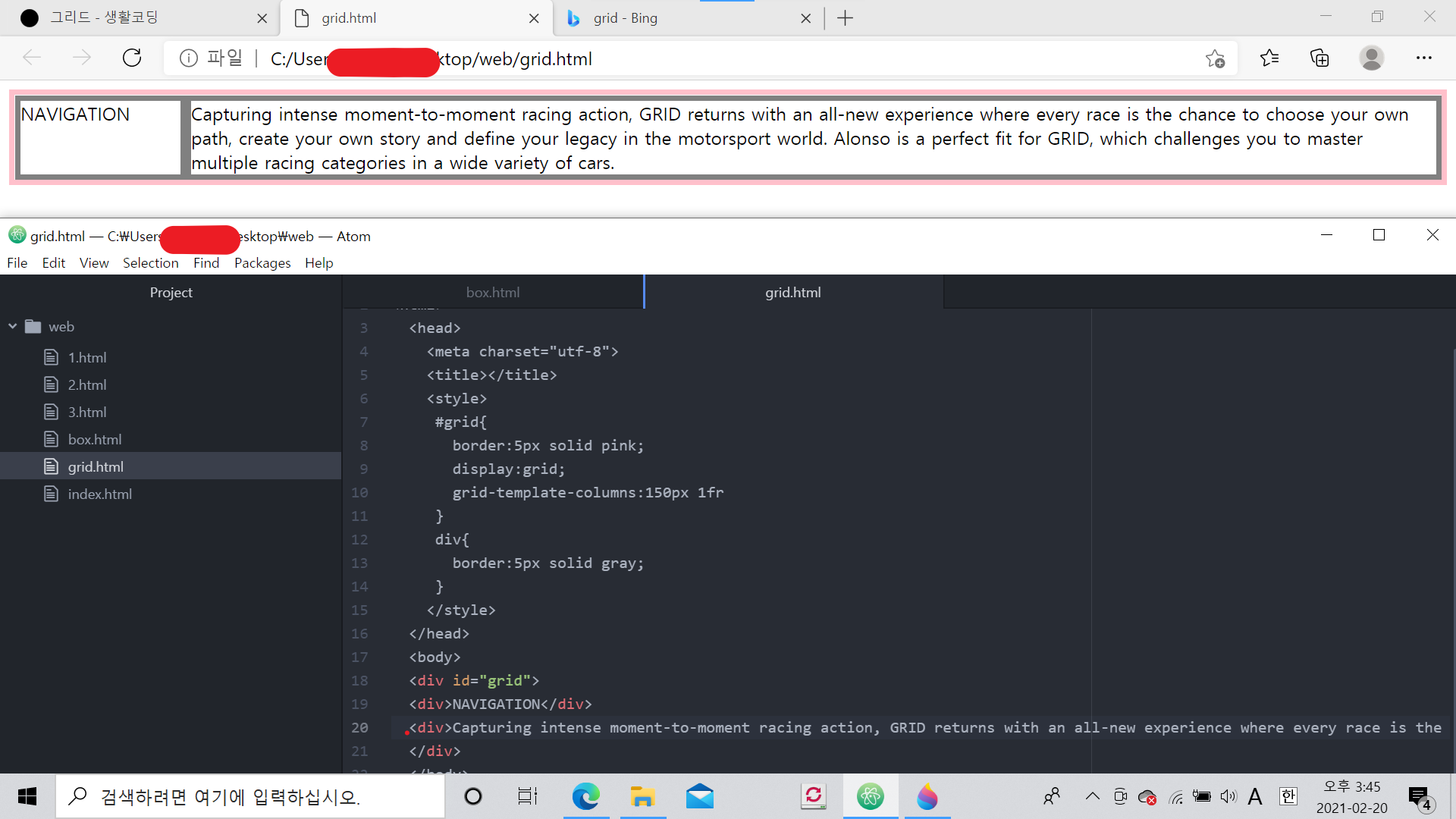This screenshot has height=819, width=1456.
Task: Add page to favorites star icon
Action: (1215, 58)
